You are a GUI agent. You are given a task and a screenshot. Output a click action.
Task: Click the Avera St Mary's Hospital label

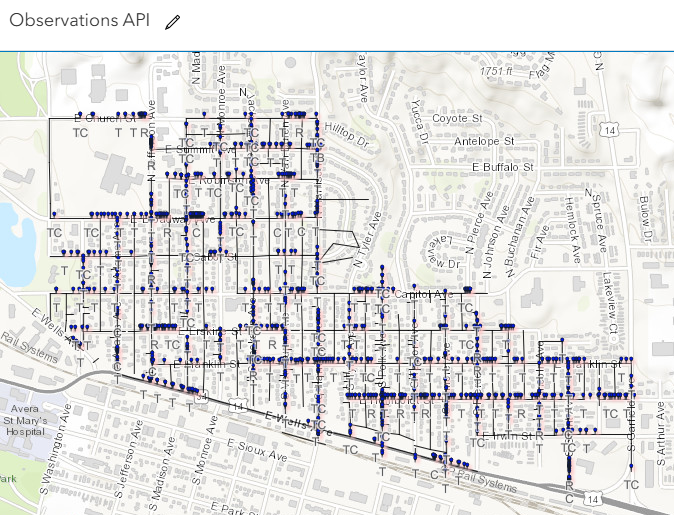point(25,420)
